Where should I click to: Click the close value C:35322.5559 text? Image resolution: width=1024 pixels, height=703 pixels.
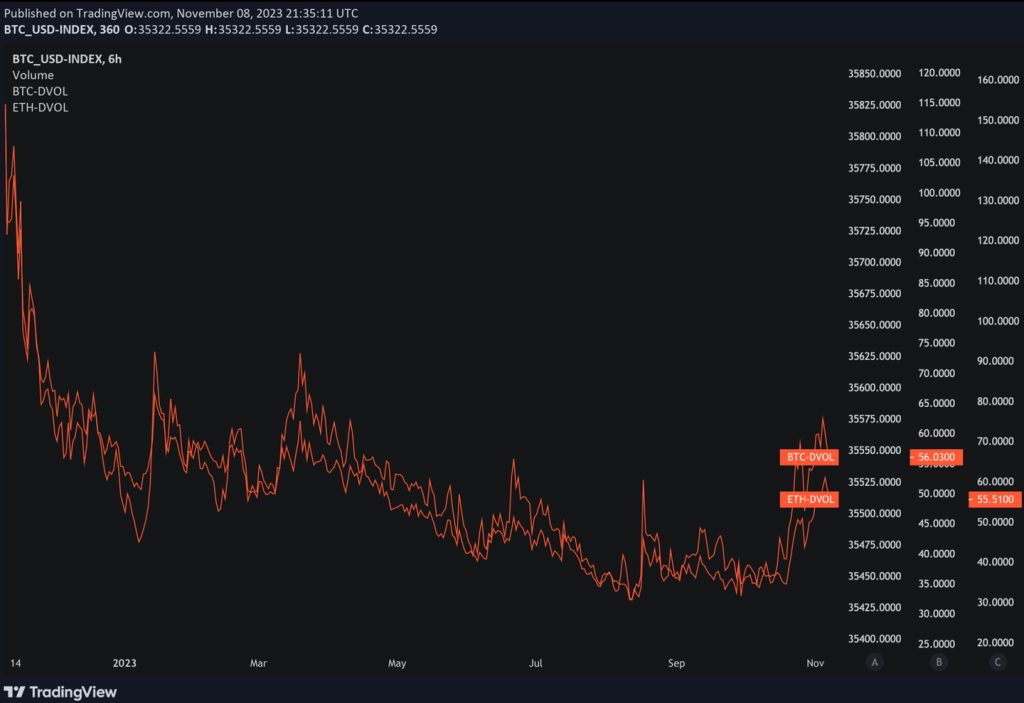point(398,29)
